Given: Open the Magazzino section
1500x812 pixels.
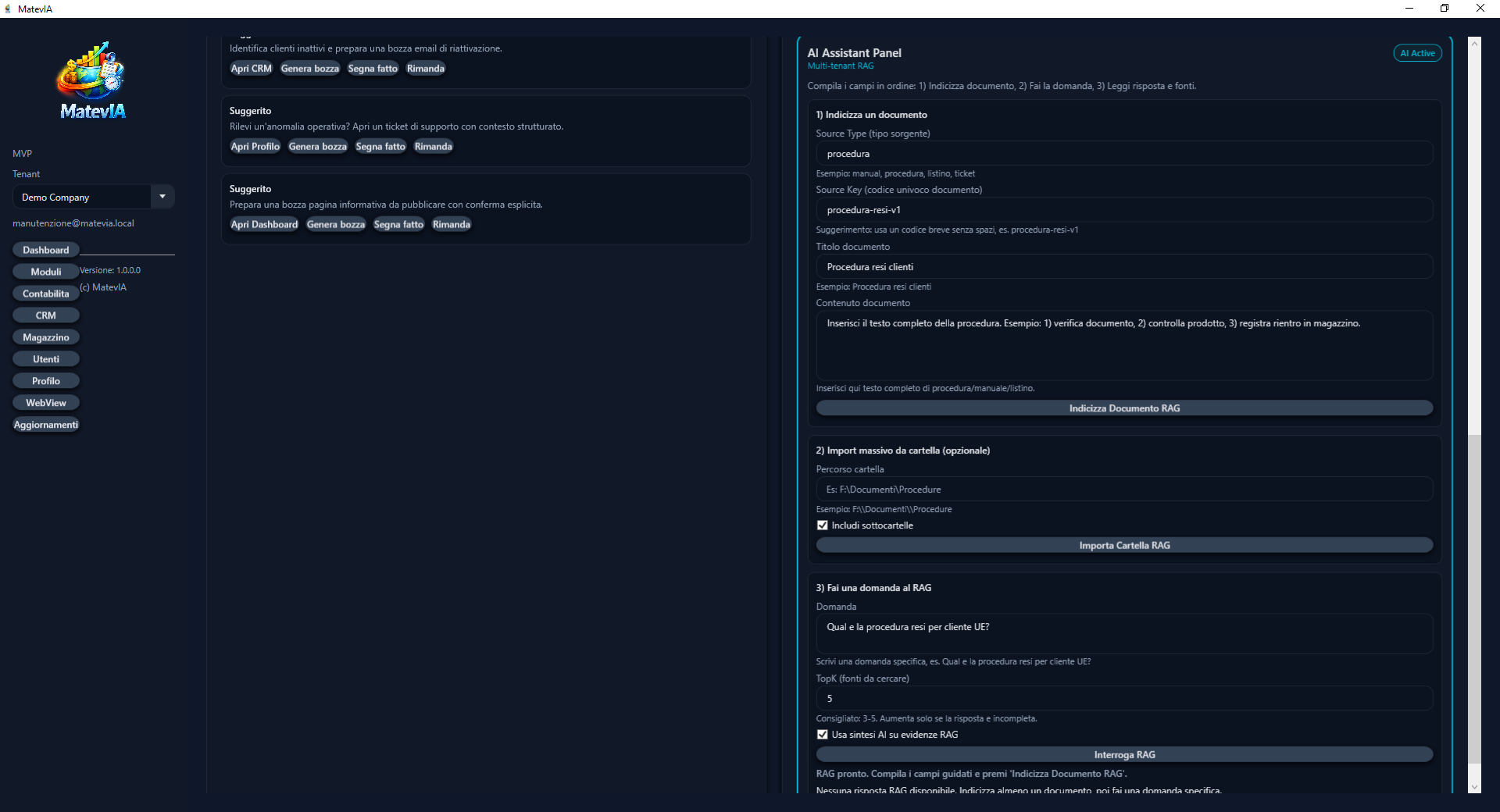Looking at the screenshot, I should coord(46,337).
